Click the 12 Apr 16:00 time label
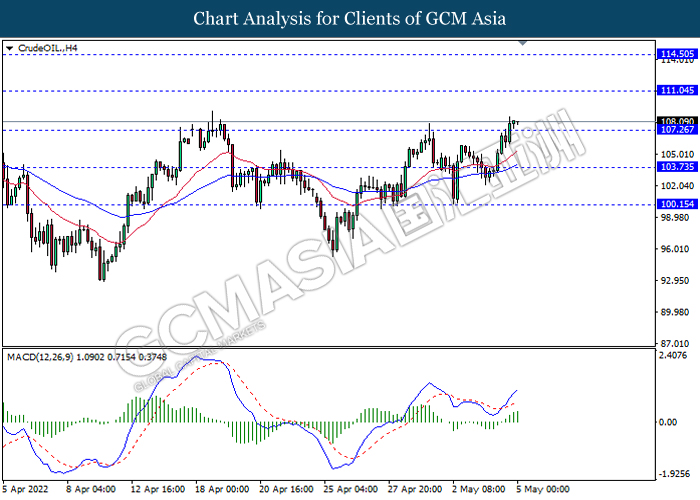The width and height of the screenshot is (700, 500). 158,489
